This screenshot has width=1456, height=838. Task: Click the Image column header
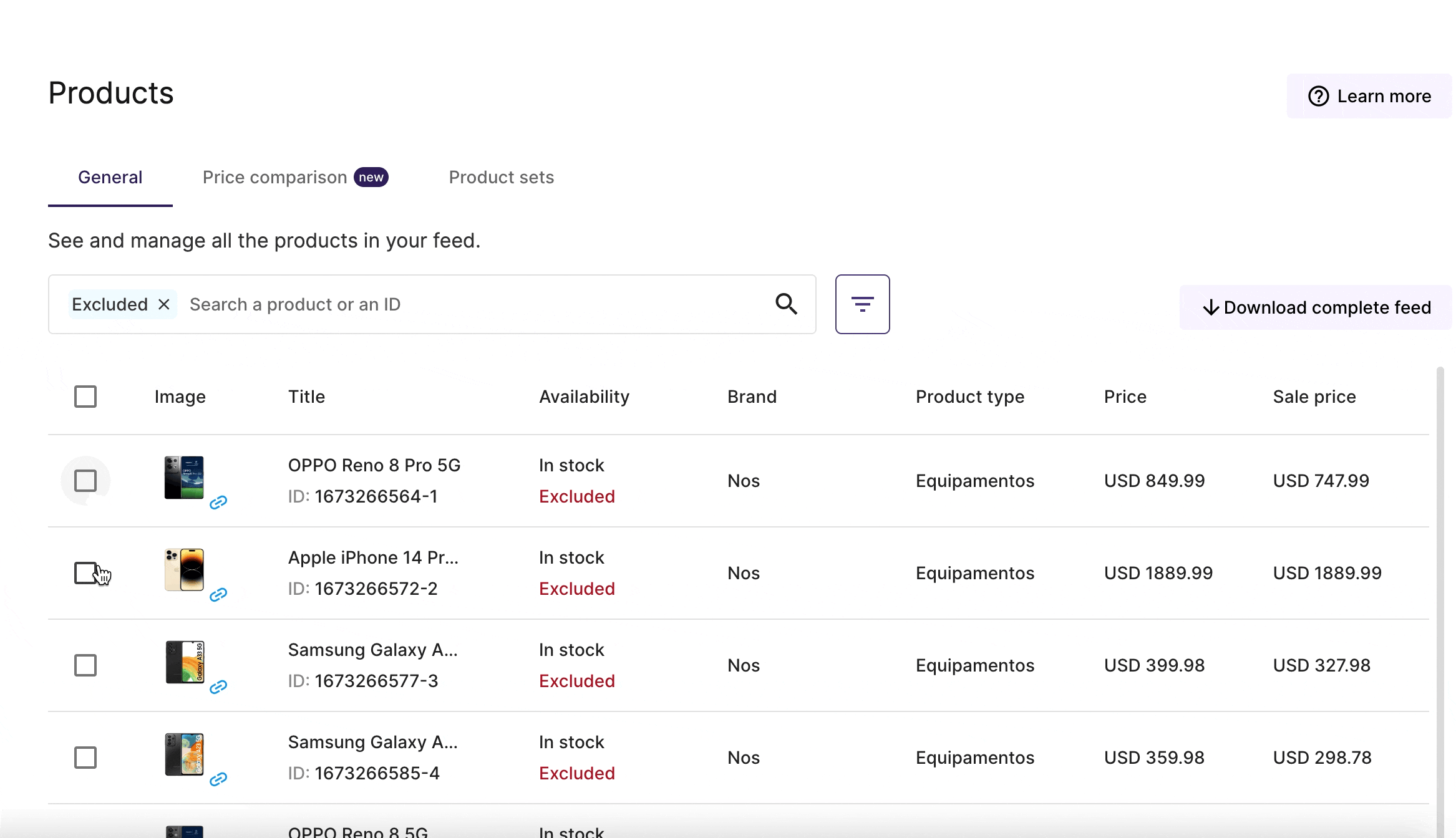180,397
